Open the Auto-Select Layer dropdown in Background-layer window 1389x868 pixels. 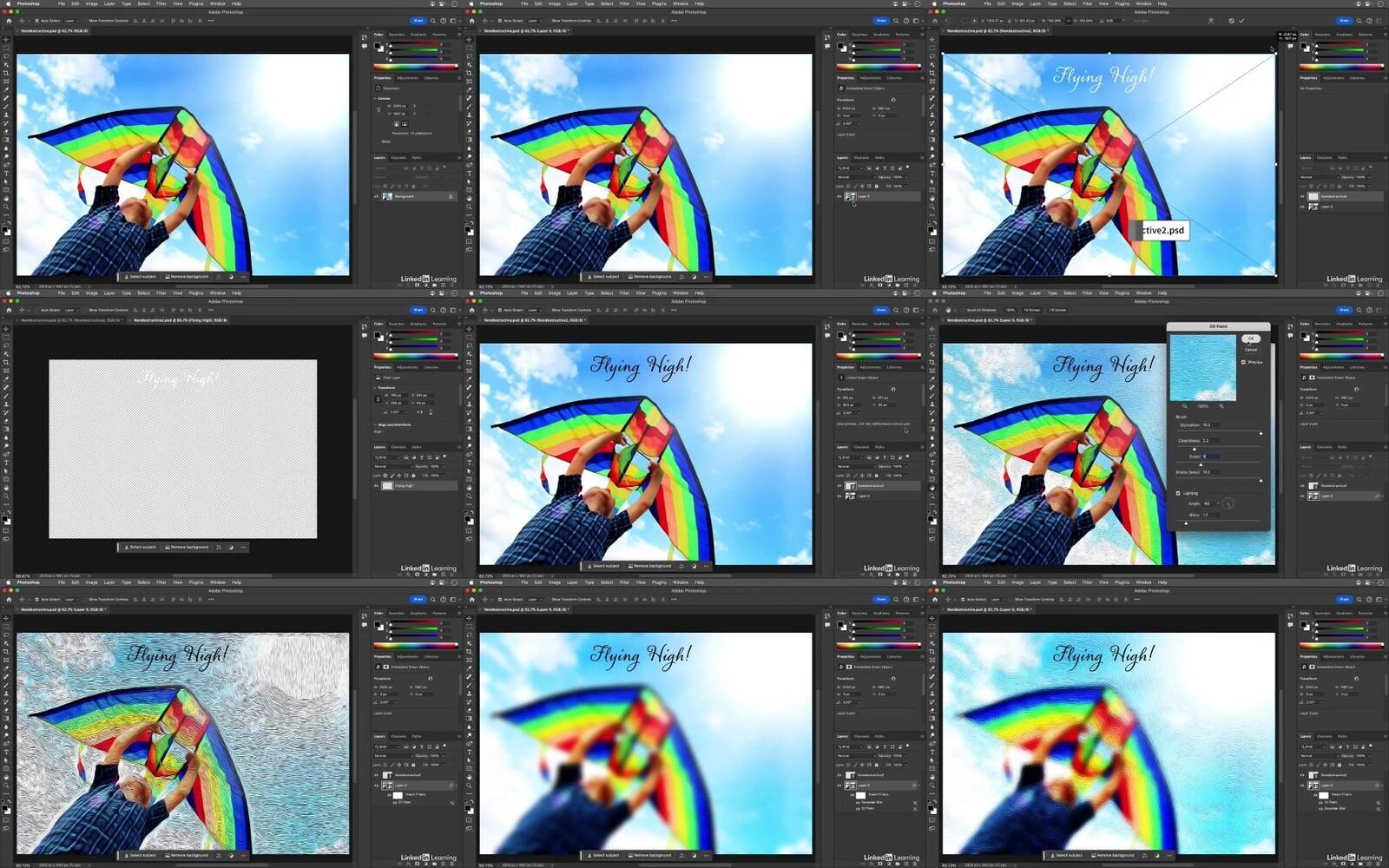74,21
